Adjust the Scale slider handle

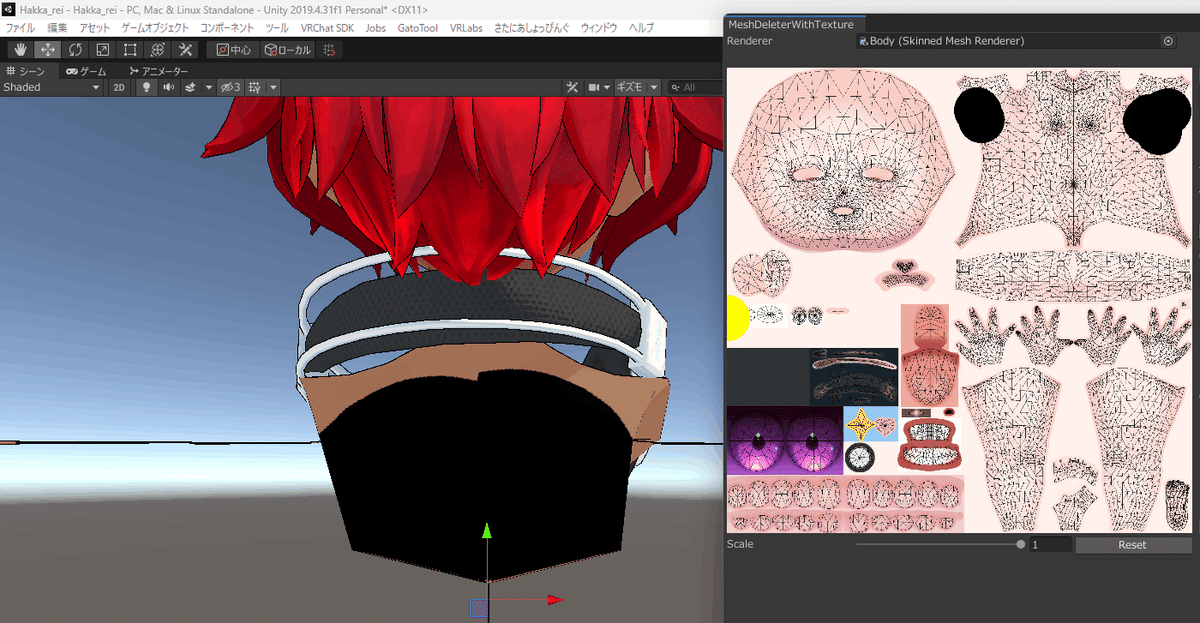pos(1020,545)
